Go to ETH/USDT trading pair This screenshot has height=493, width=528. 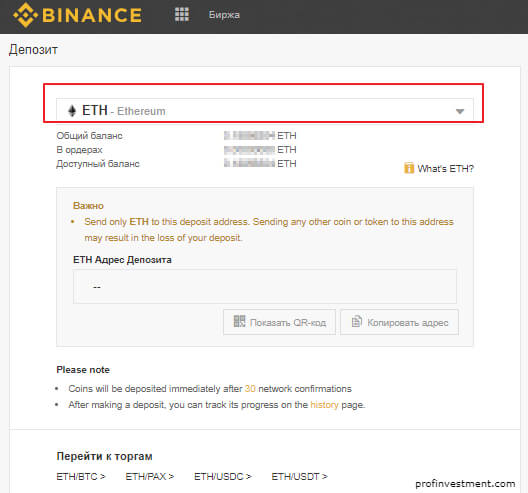(299, 476)
